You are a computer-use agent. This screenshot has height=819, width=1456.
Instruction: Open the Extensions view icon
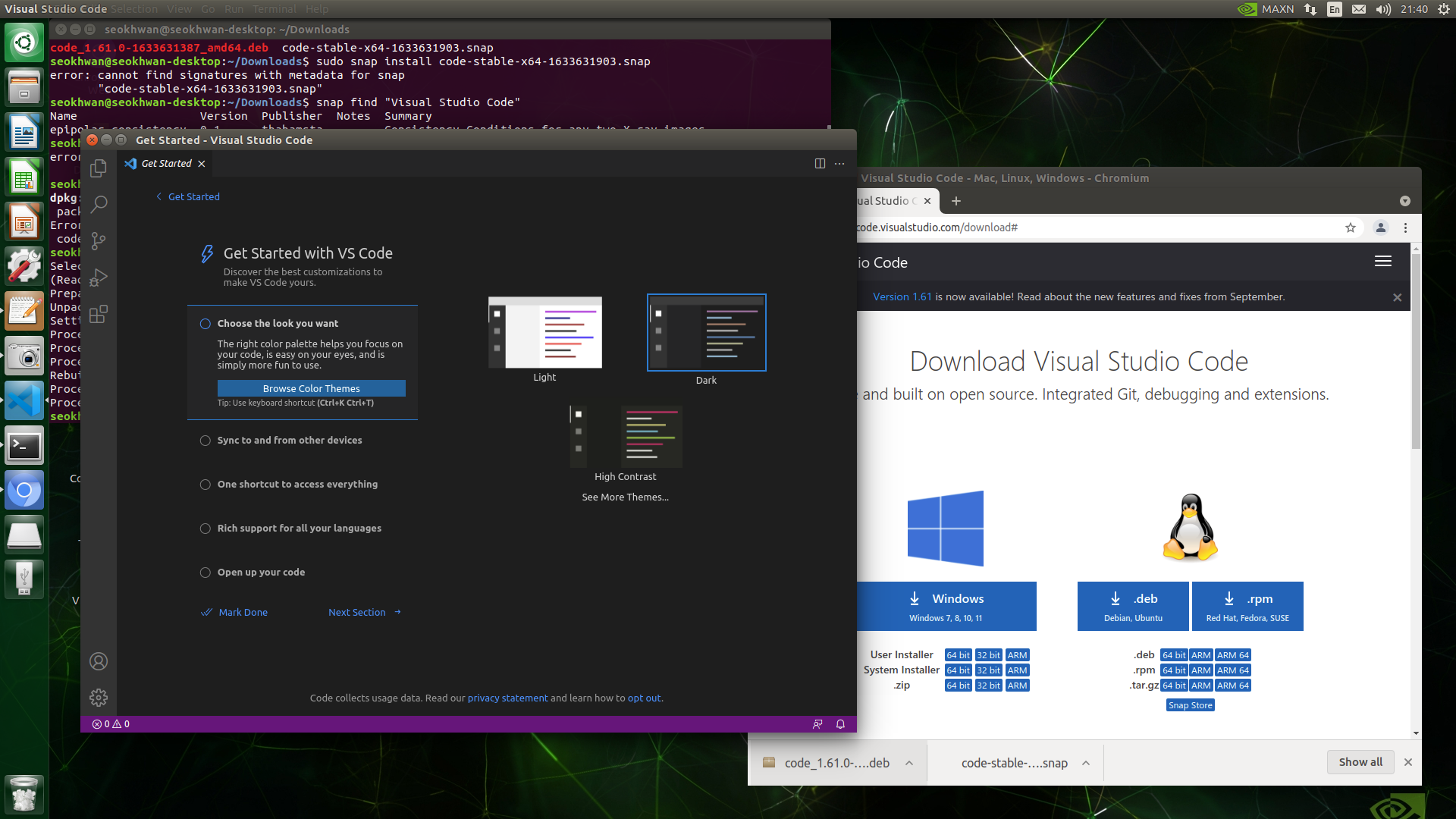tap(99, 314)
